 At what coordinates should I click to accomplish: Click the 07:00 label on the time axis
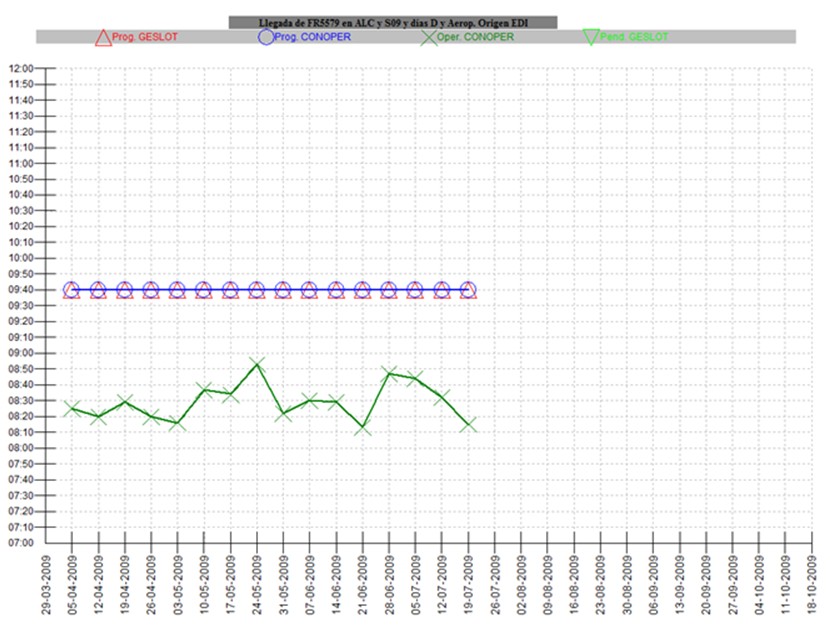[x=21, y=543]
